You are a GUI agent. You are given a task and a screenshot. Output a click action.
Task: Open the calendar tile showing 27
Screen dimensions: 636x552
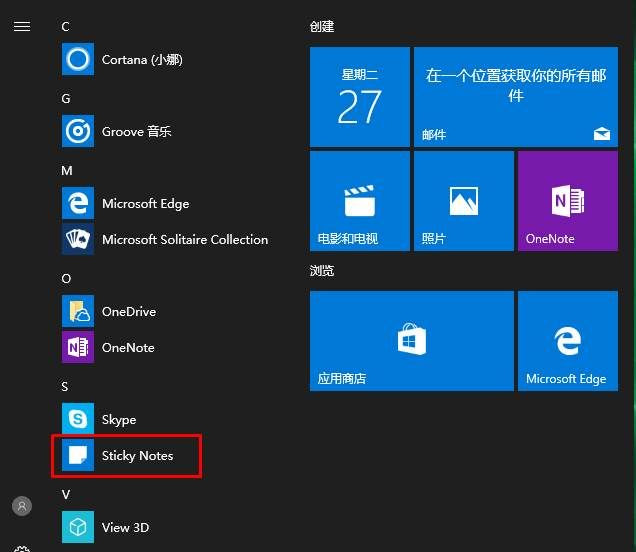[360, 97]
